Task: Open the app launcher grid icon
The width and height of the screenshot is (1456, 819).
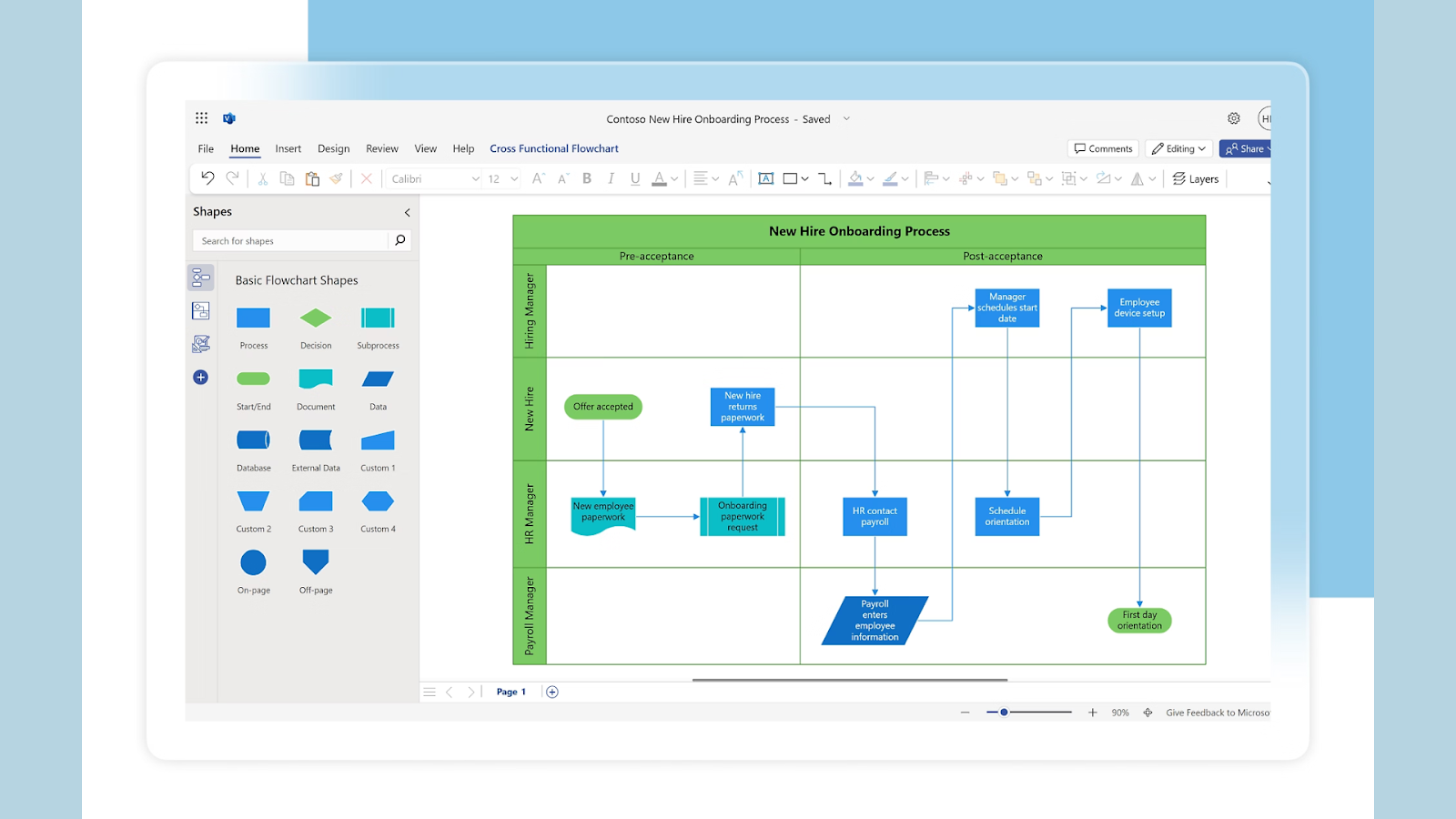Action: click(x=201, y=118)
